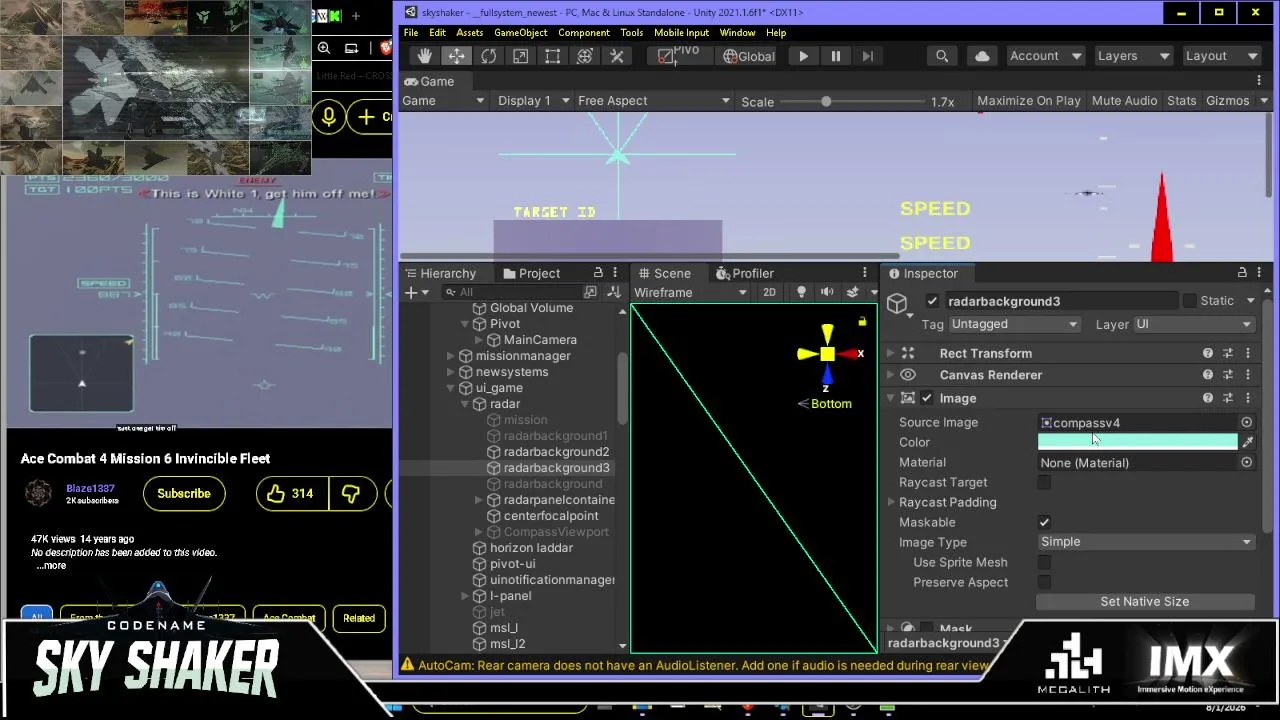This screenshot has width=1280, height=720.
Task: Pick Source Image object selector
Action: pos(1246,423)
